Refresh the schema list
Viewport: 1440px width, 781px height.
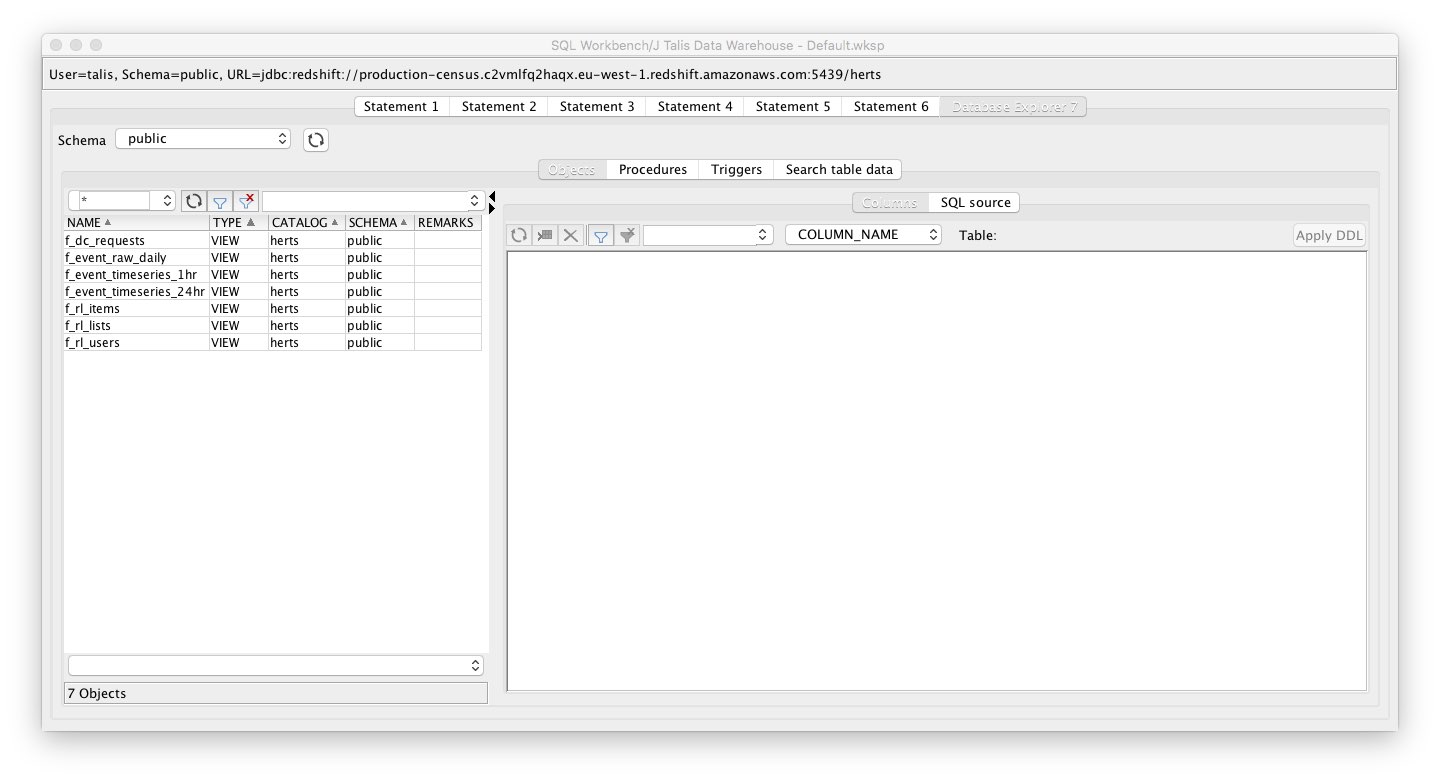(x=315, y=140)
